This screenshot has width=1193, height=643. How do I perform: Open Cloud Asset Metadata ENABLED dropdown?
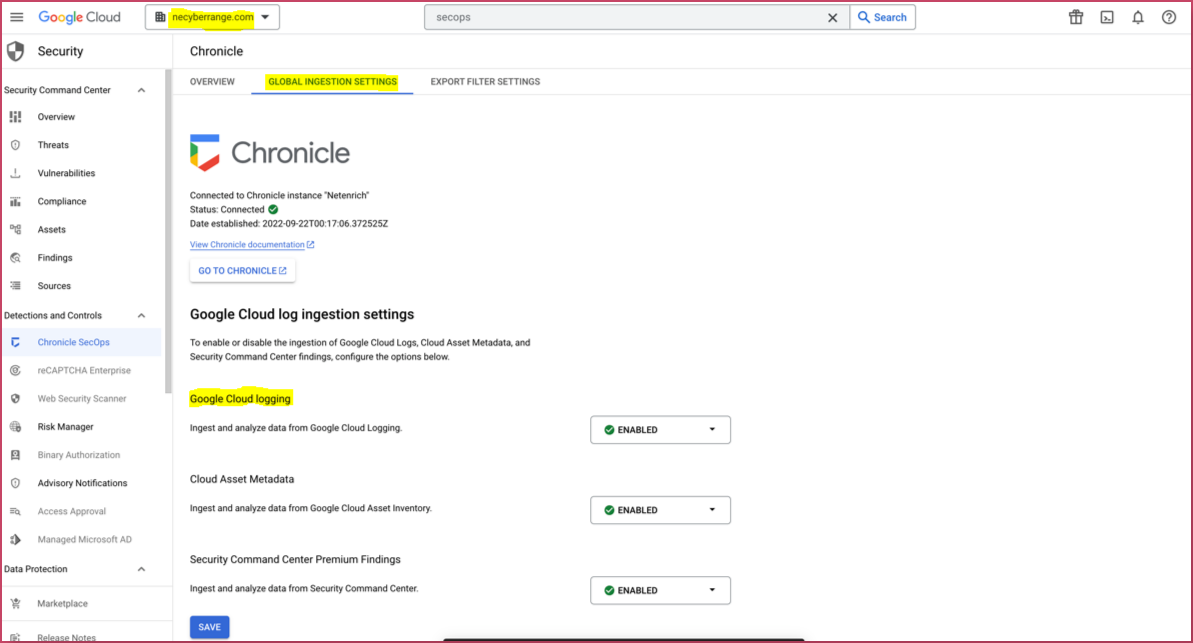pyautogui.click(x=660, y=510)
